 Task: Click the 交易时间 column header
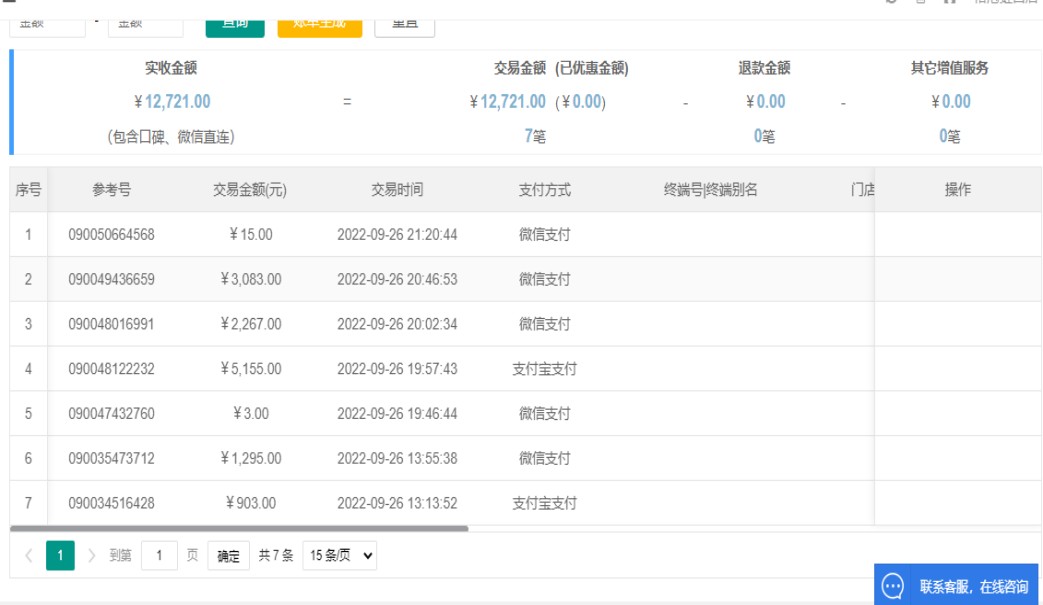[397, 190]
